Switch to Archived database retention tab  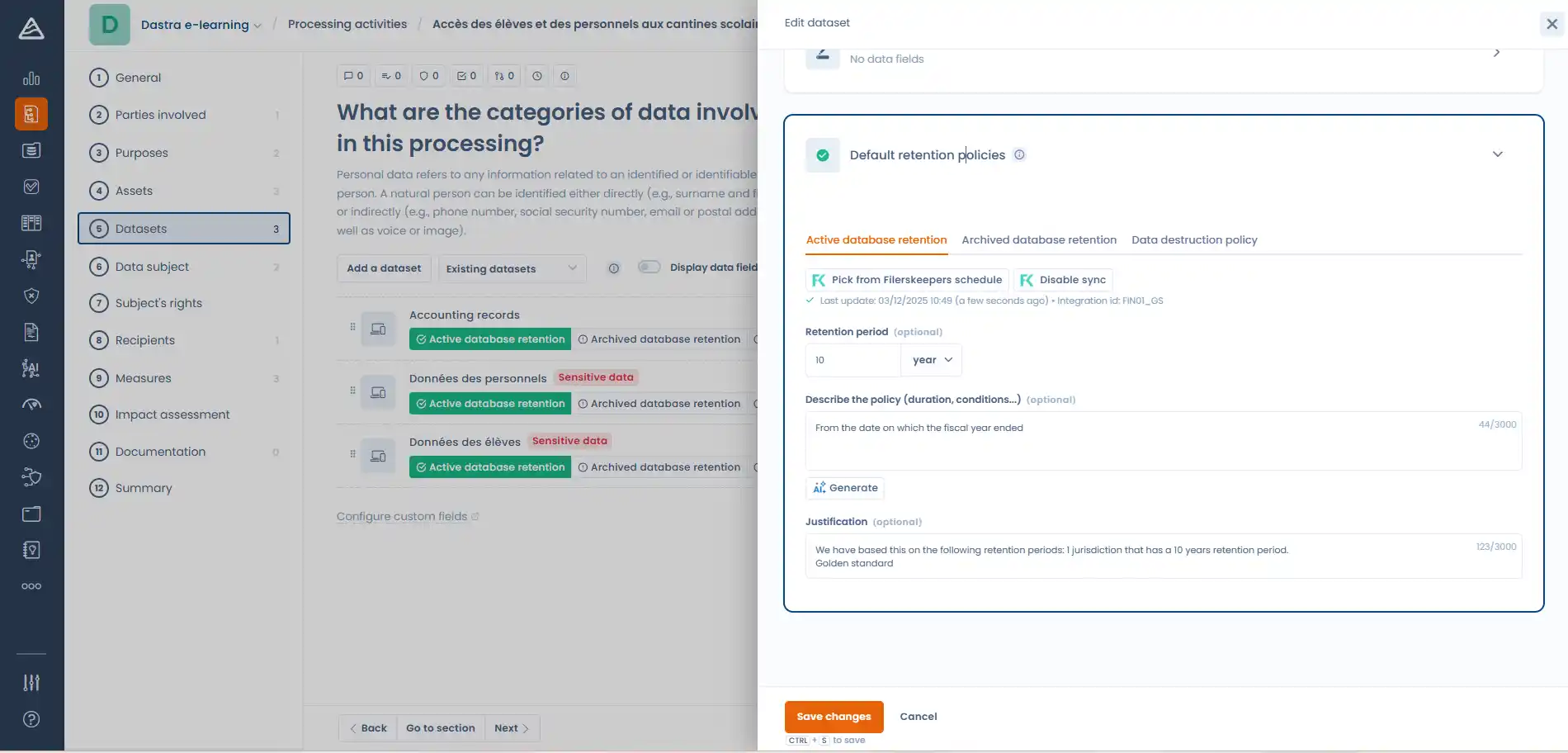[1038, 240]
